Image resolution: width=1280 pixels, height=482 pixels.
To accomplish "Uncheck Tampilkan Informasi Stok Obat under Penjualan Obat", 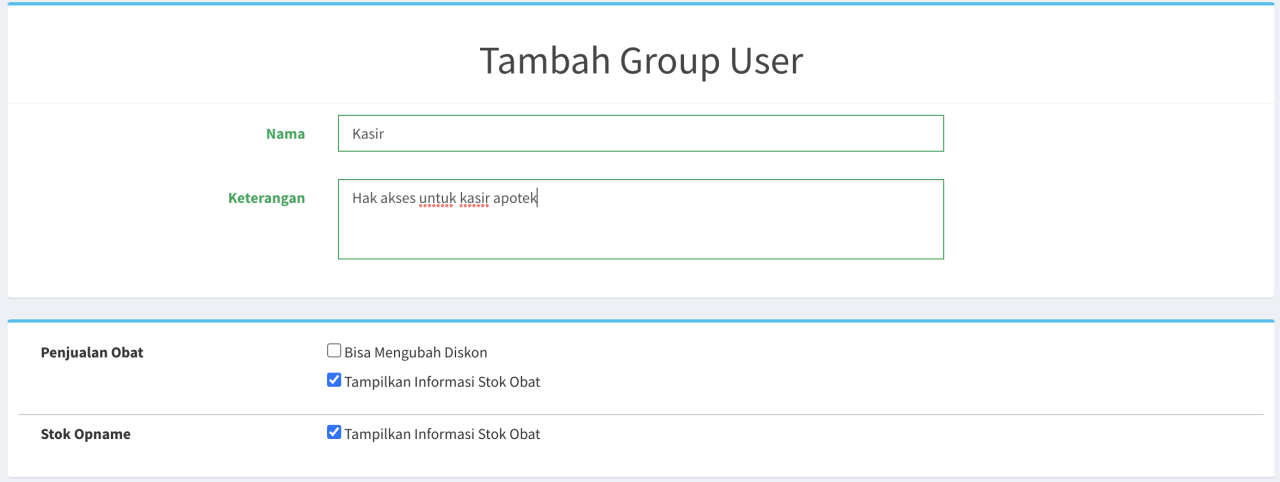I will click(x=334, y=381).
